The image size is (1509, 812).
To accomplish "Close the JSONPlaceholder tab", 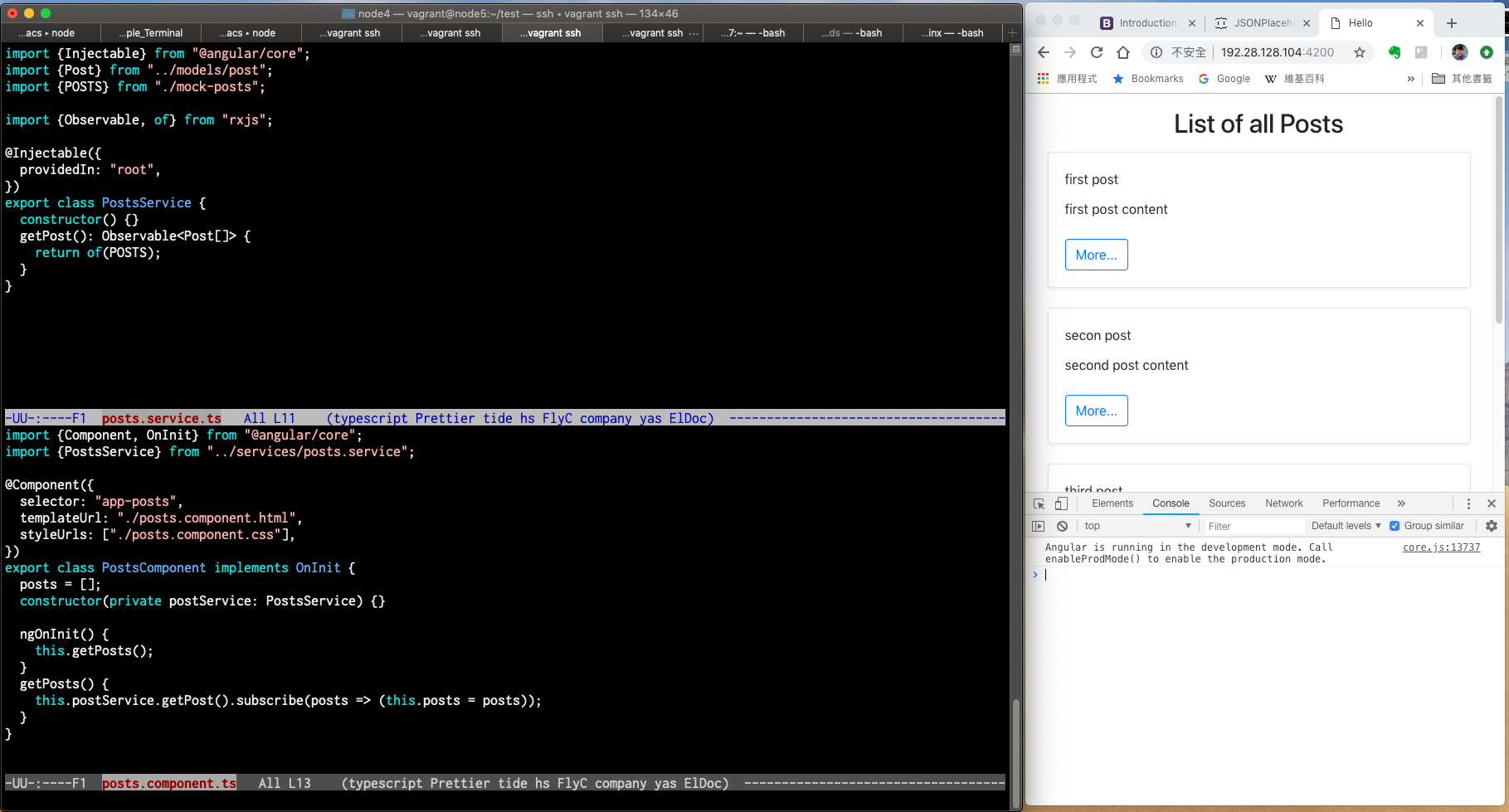I will tap(1307, 23).
